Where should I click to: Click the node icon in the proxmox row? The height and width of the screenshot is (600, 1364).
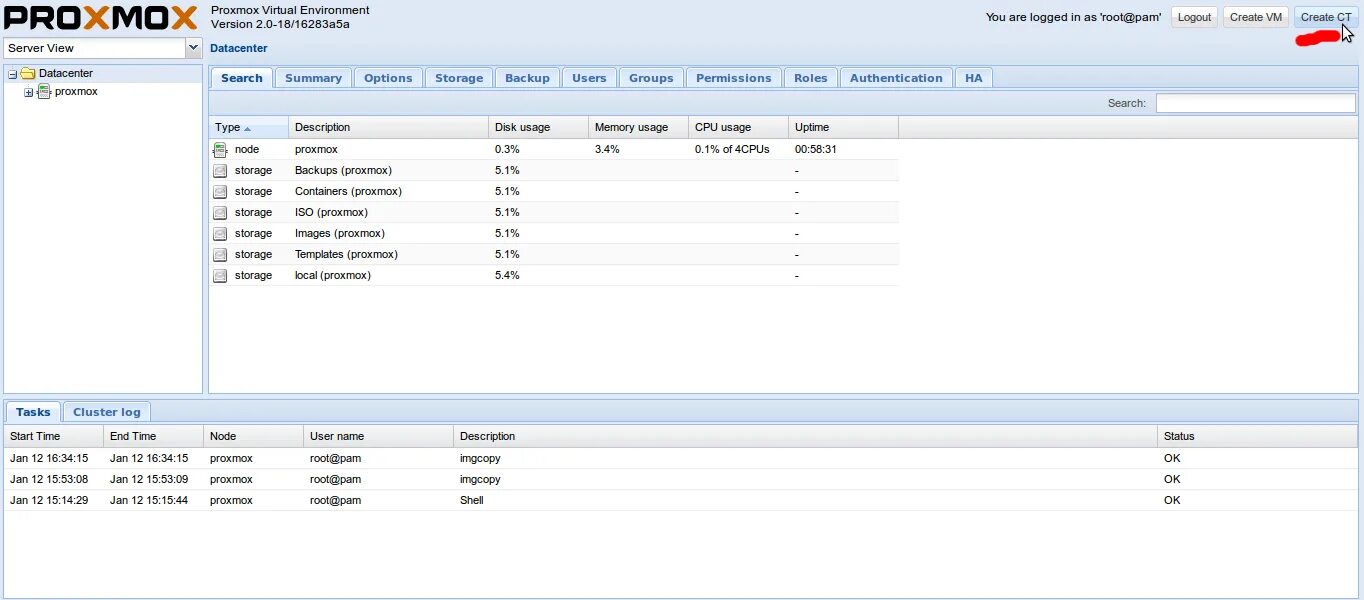220,150
